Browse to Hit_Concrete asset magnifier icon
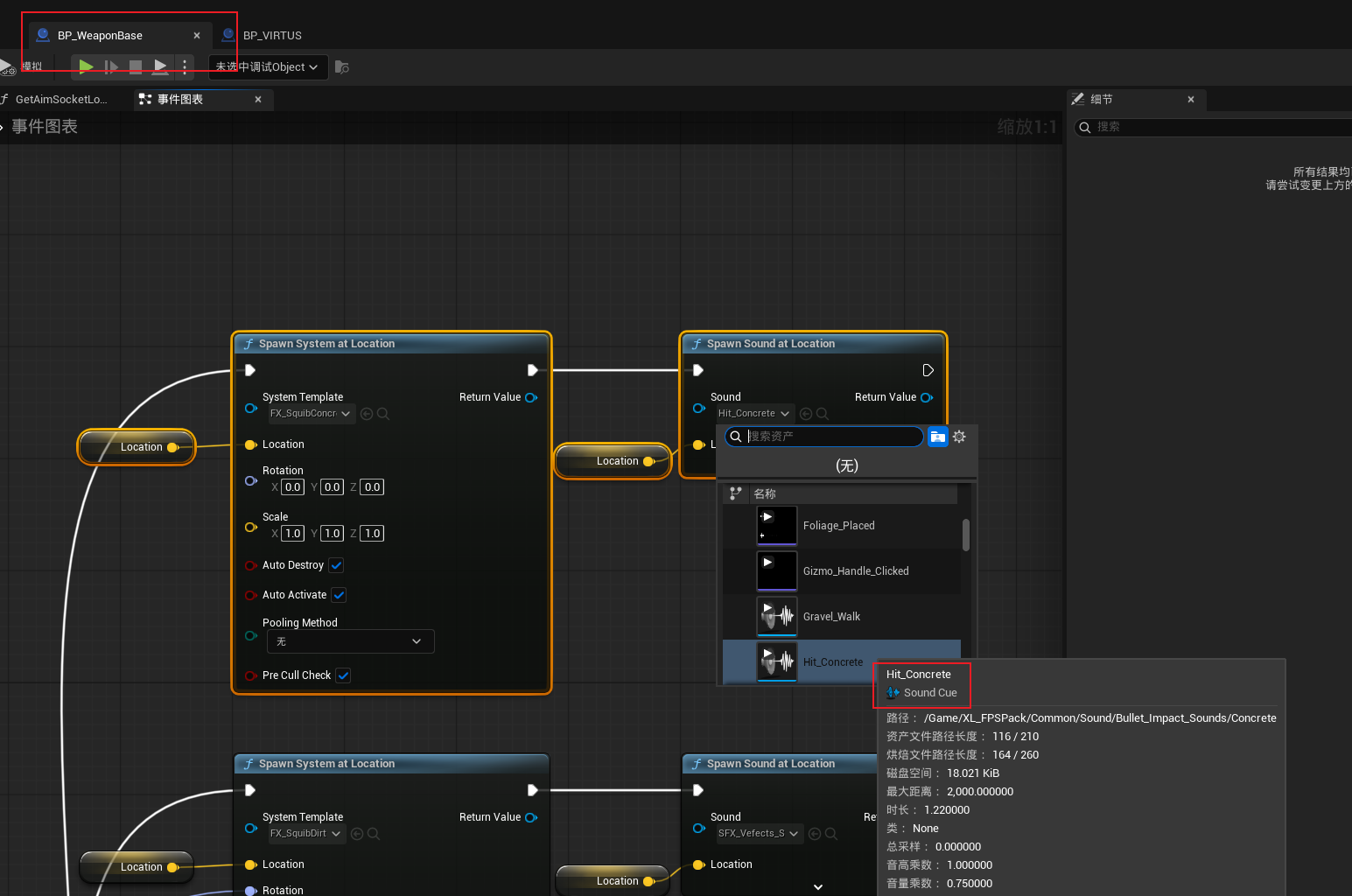This screenshot has width=1352, height=896. coord(823,414)
